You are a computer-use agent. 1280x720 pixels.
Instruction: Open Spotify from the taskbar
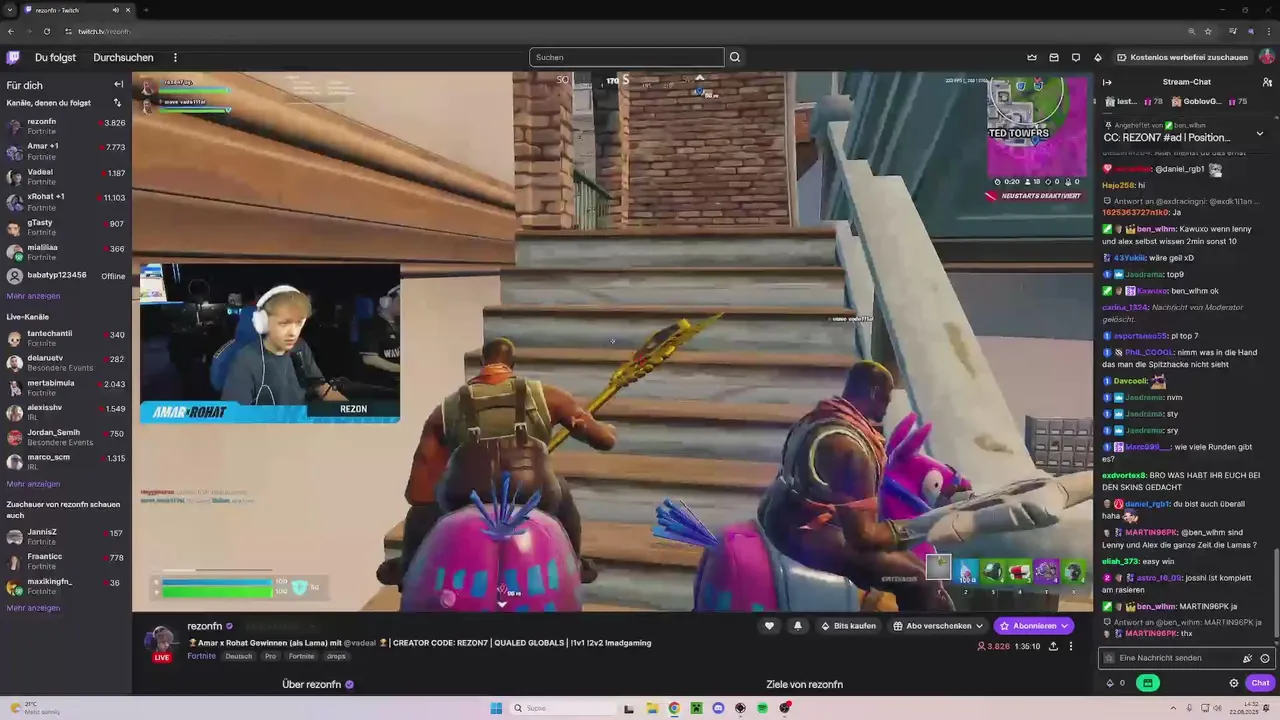(x=762, y=708)
